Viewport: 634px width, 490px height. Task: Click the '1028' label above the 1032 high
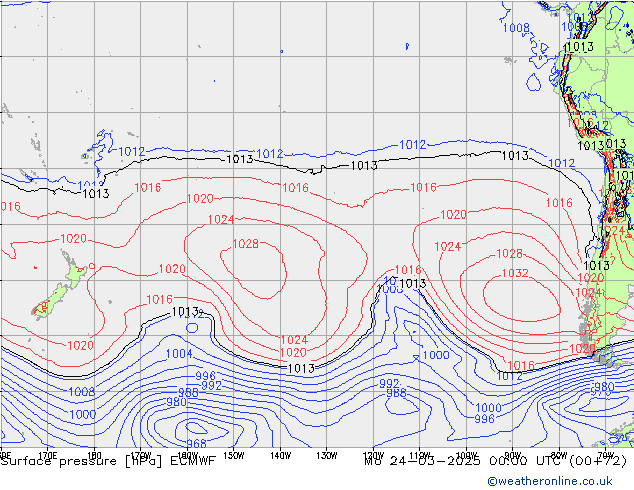point(509,253)
